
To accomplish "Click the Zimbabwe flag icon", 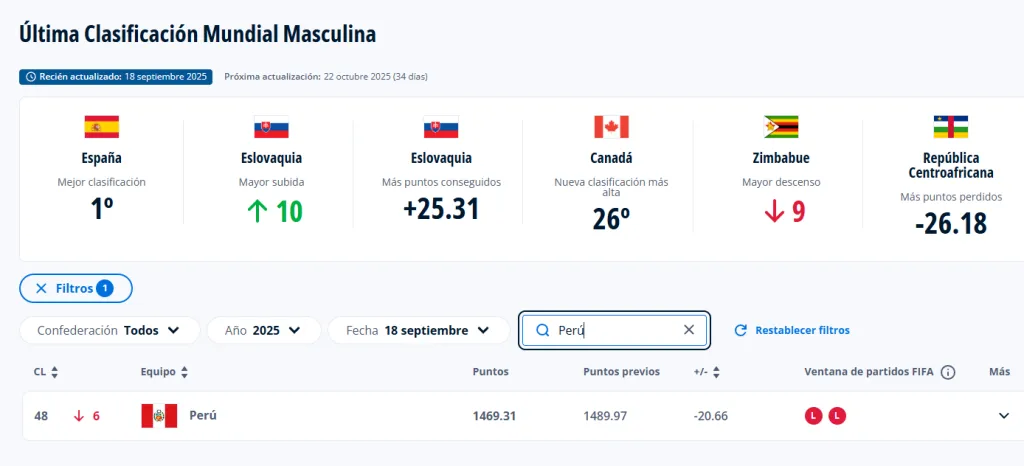I will (x=781, y=127).
